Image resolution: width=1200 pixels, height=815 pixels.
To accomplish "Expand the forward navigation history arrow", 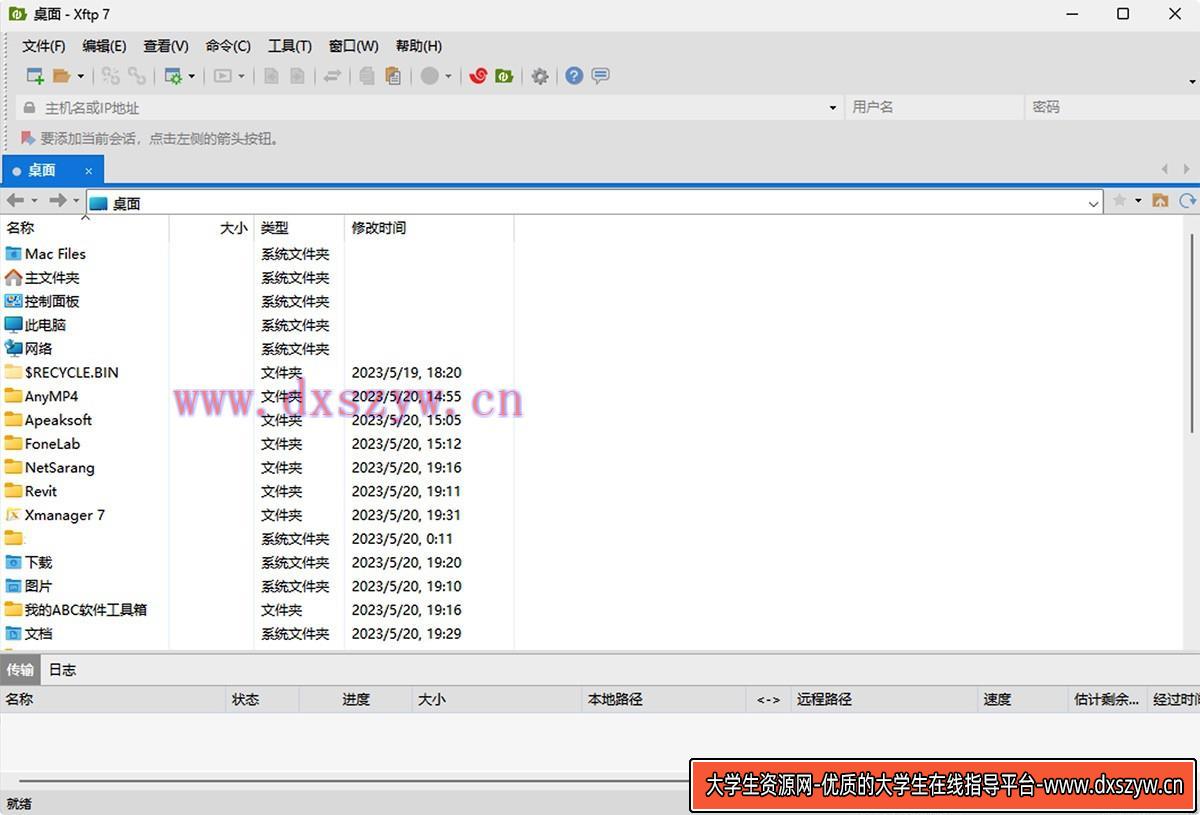I will [x=76, y=201].
